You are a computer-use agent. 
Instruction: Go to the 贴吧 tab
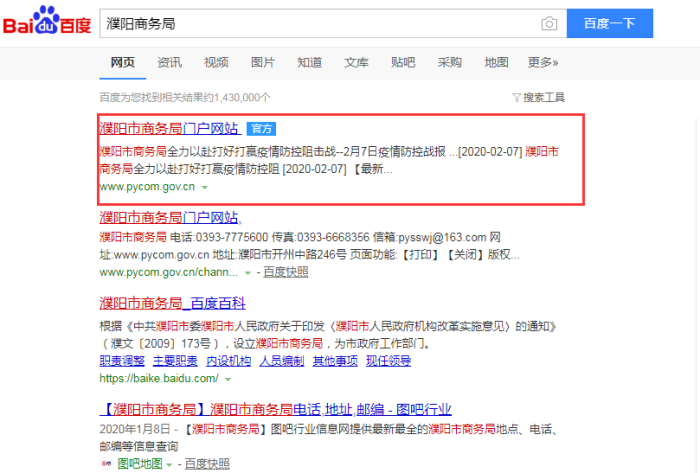click(x=403, y=62)
